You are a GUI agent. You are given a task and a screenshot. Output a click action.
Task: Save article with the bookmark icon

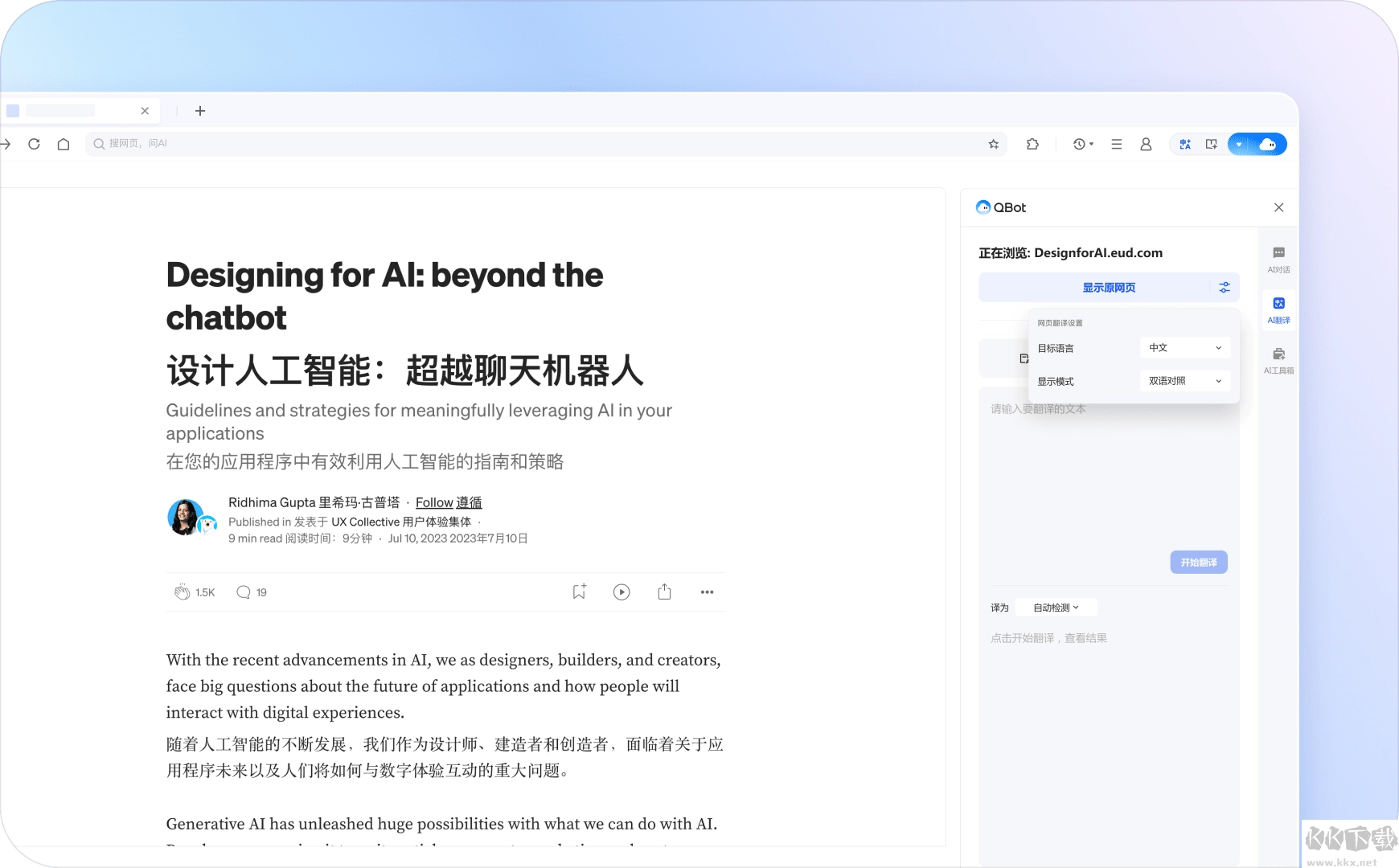tap(579, 592)
